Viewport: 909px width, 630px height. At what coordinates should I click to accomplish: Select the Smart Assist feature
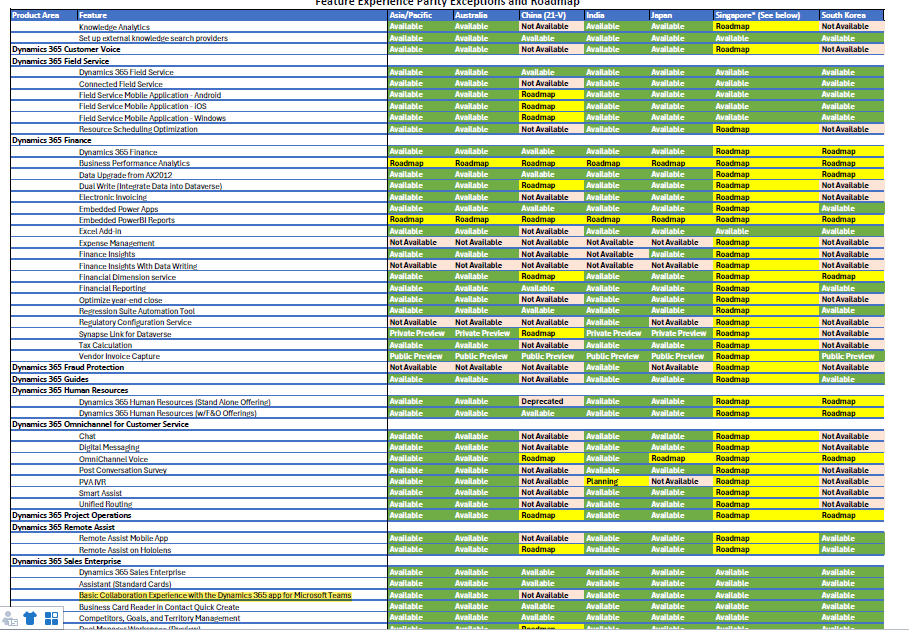click(100, 493)
